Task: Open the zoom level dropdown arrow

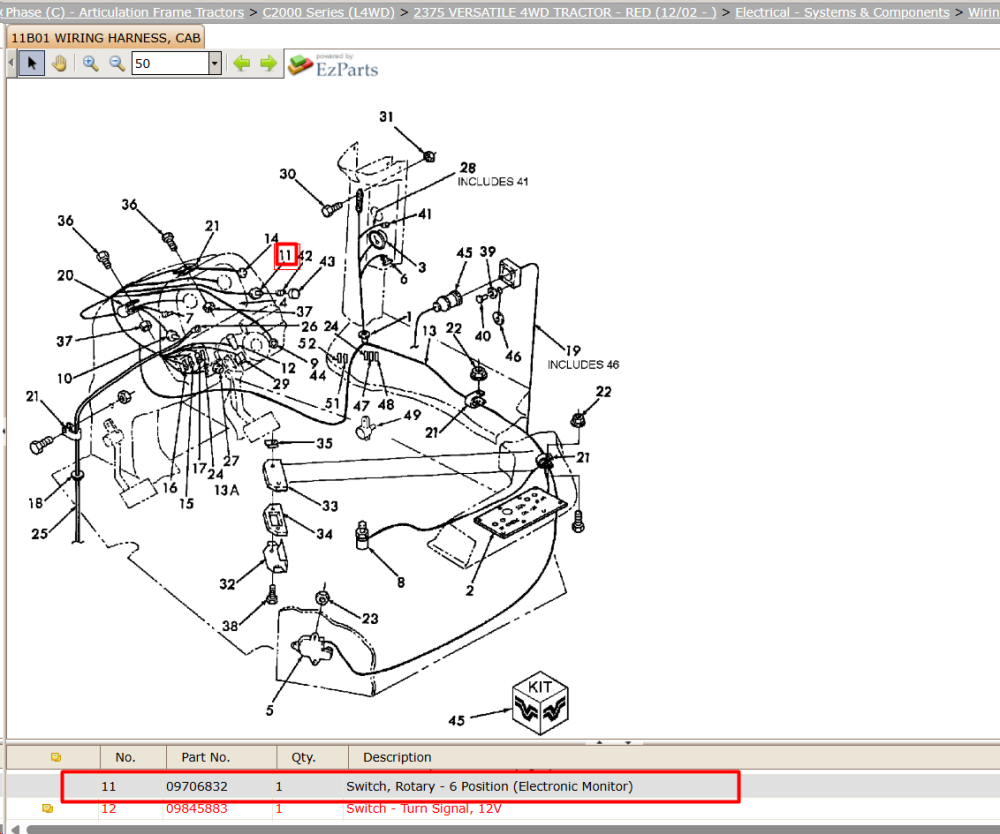Action: click(215, 63)
